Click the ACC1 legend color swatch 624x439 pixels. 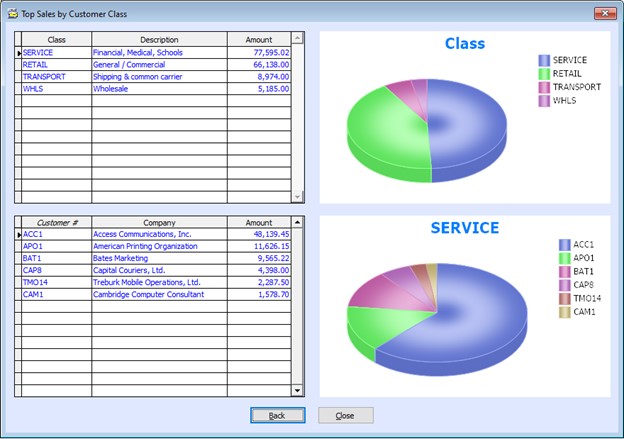point(565,245)
